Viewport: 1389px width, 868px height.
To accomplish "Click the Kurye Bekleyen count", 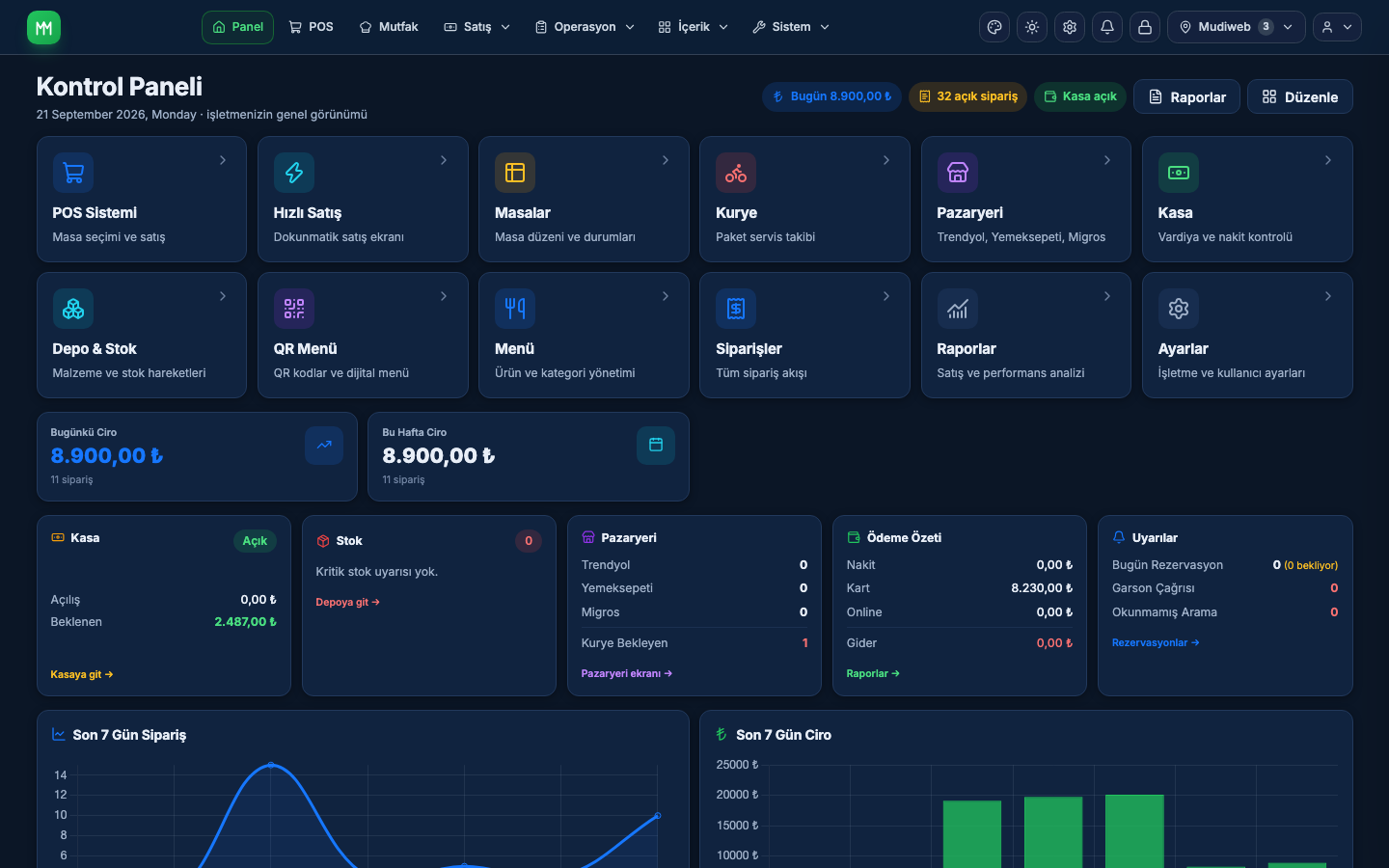I will coord(805,643).
